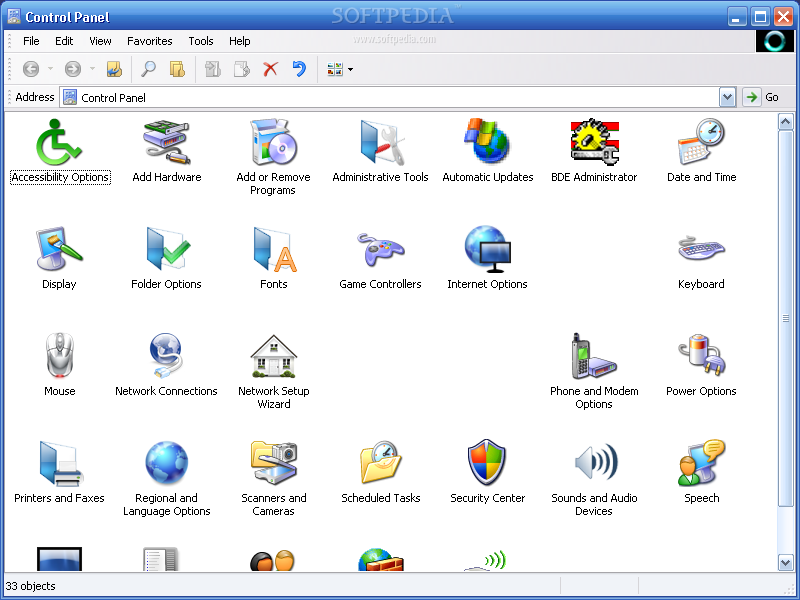Viewport: 800px width, 600px height.
Task: Go up one folder level
Action: [114, 69]
